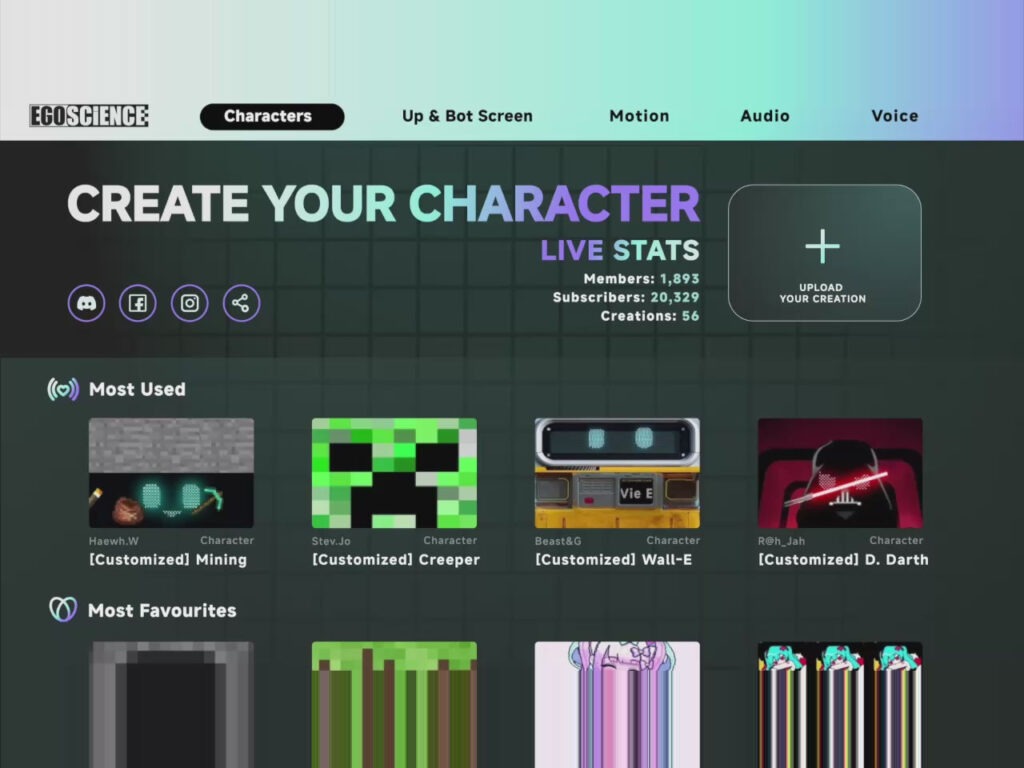Click the Most Used heading
The image size is (1024, 768).
point(137,389)
